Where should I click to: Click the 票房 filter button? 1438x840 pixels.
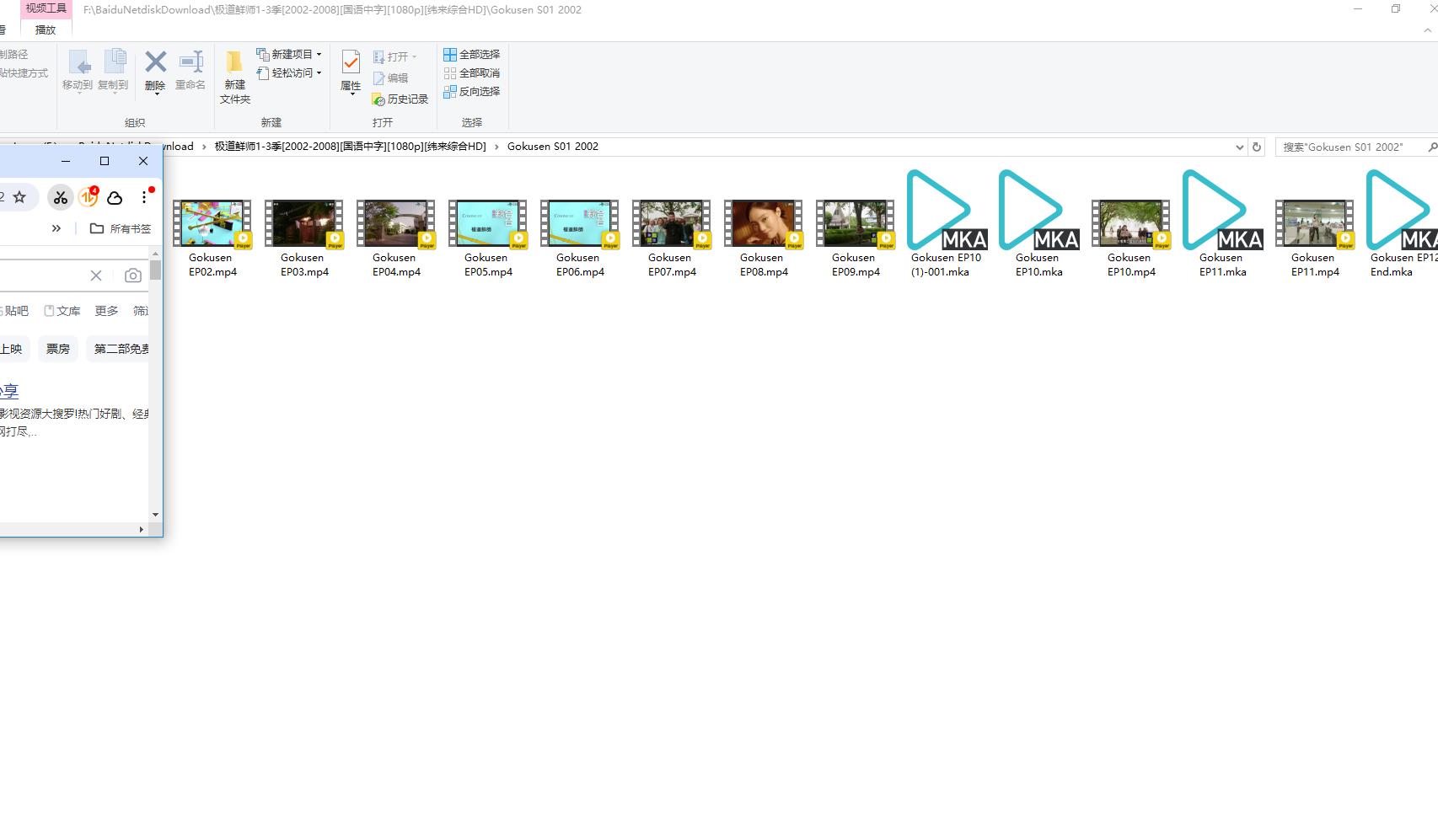[58, 349]
